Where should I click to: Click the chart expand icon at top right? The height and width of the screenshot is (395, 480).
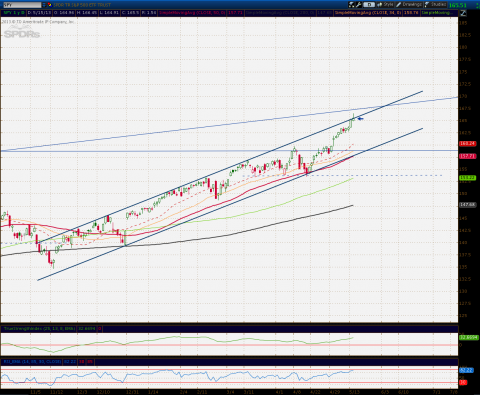(463, 13)
